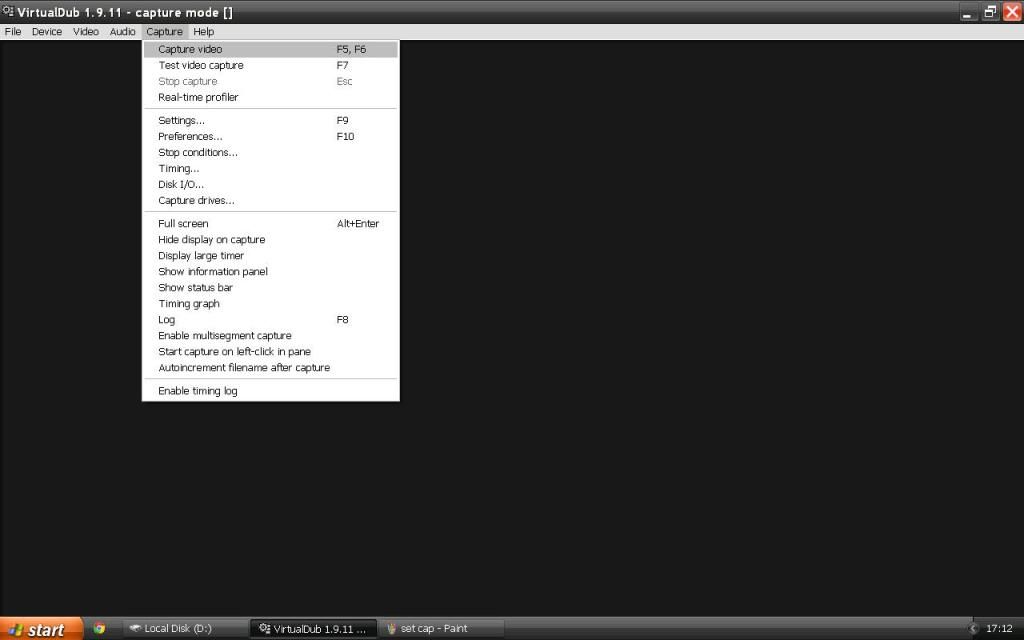
Task: Click the system clock in the taskbar
Action: point(999,629)
